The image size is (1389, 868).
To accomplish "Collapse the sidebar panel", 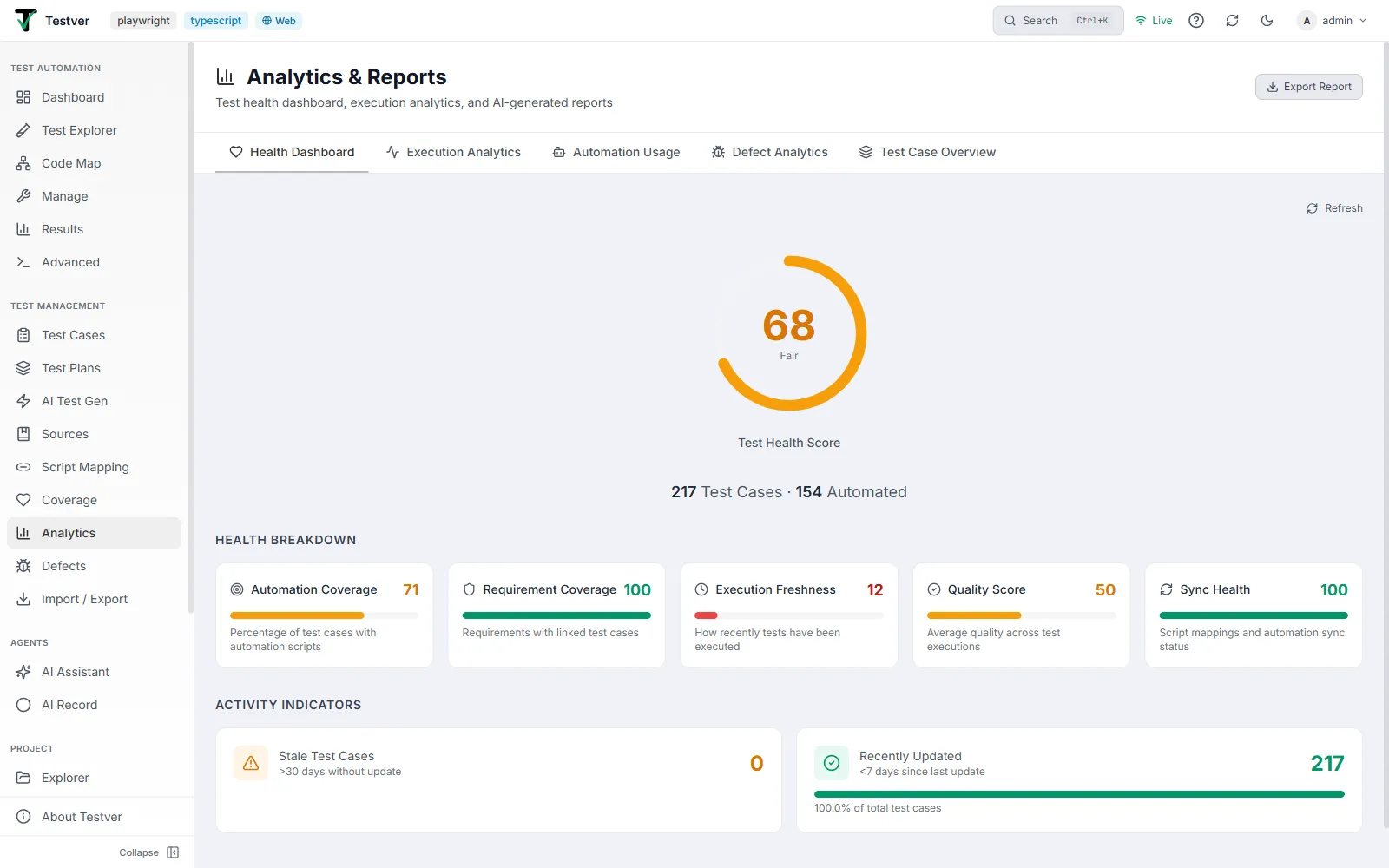I will point(149,852).
